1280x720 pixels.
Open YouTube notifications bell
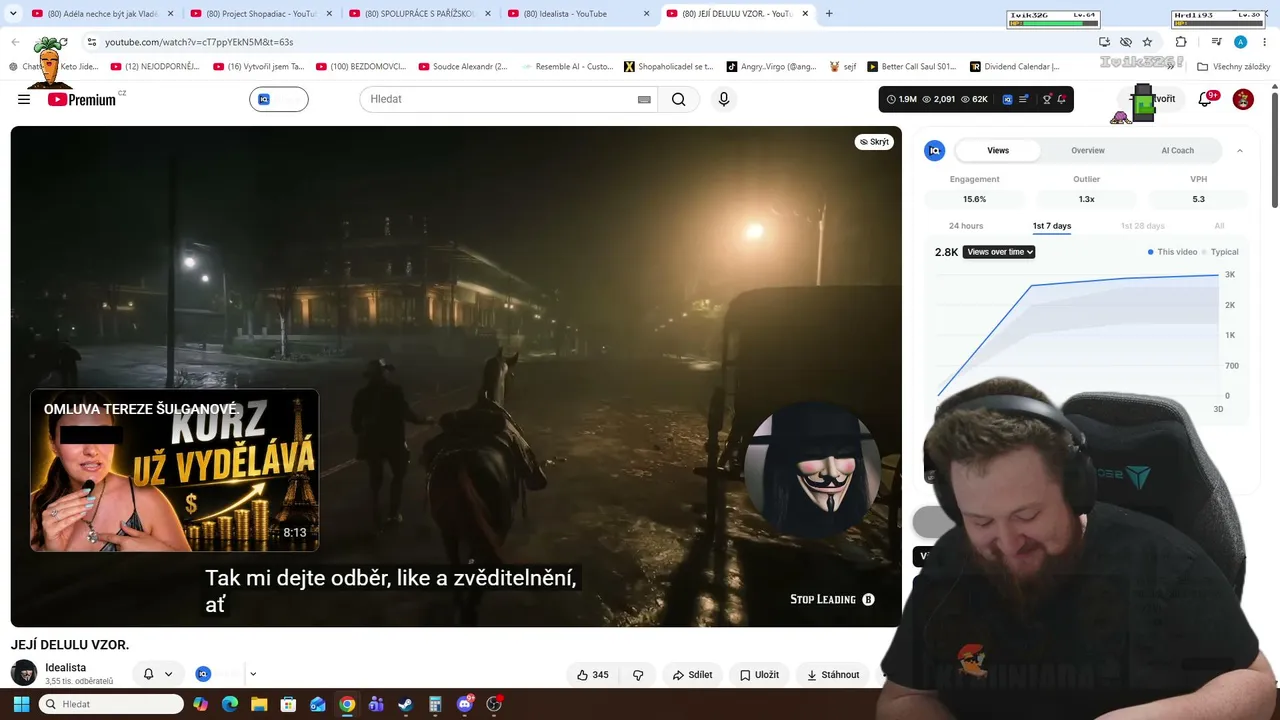1206,99
